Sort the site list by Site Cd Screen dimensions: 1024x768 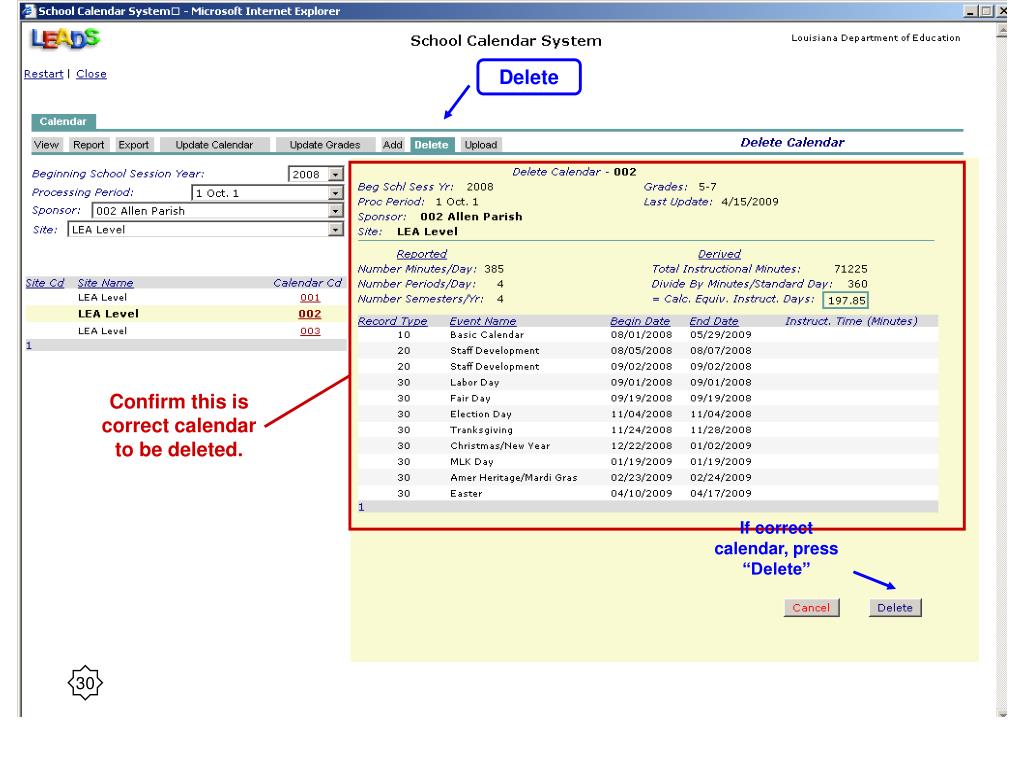point(45,283)
